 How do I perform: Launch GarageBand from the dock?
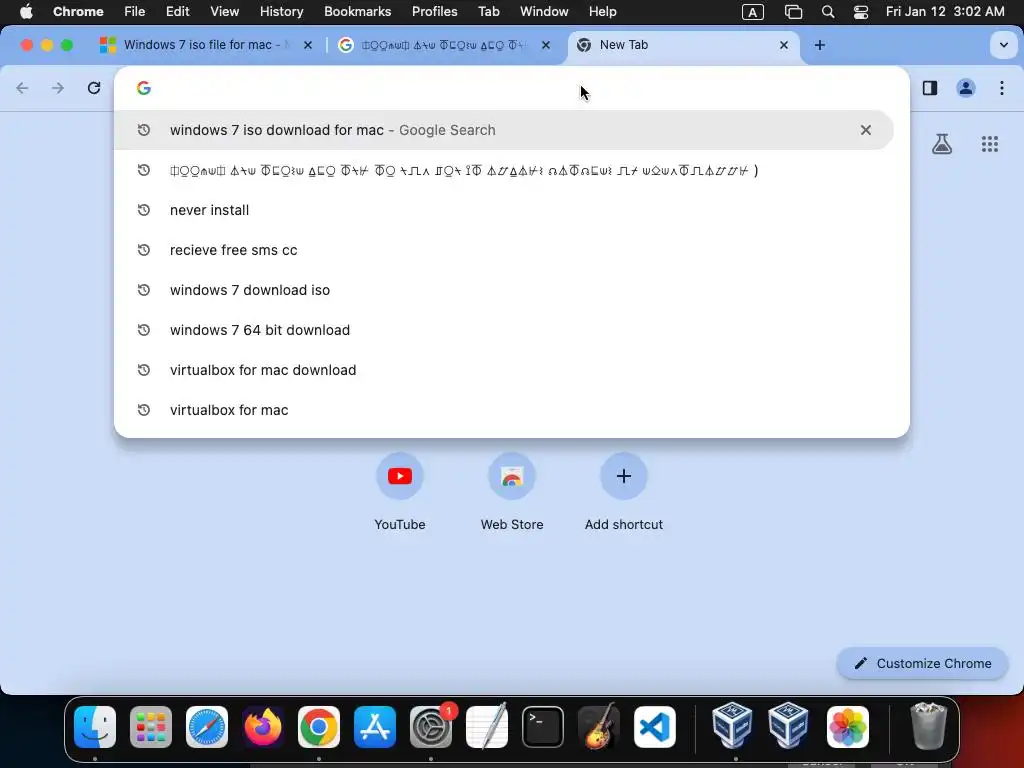(599, 727)
